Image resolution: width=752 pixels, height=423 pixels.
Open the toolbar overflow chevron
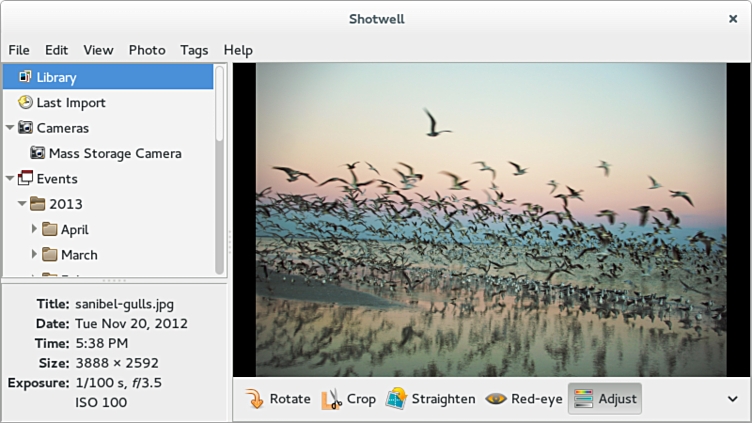coord(732,399)
